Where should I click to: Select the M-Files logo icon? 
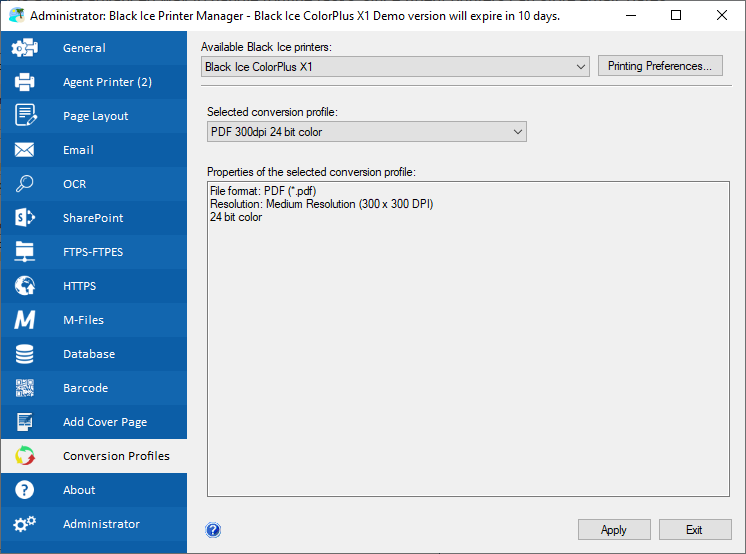pos(25,320)
